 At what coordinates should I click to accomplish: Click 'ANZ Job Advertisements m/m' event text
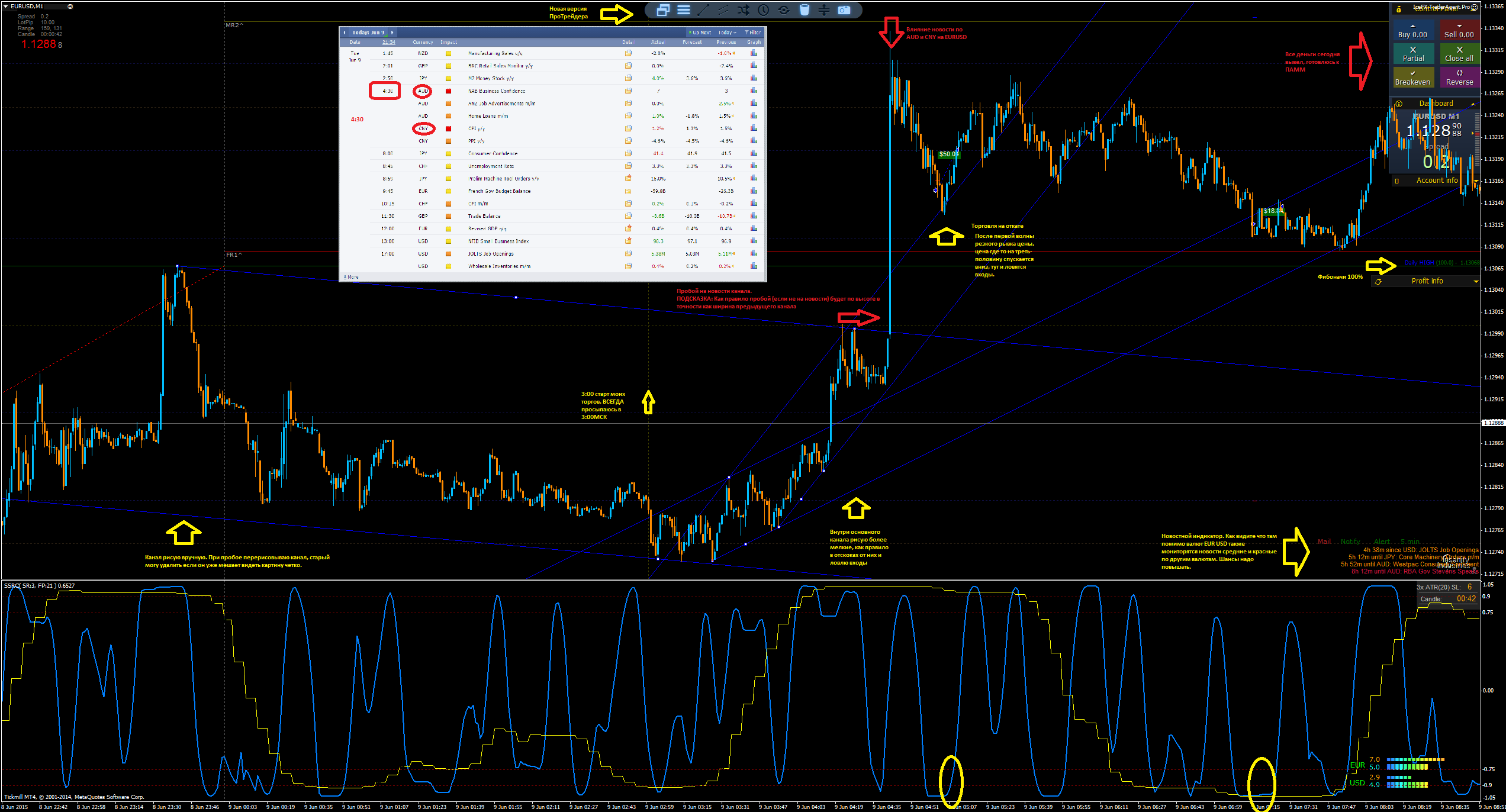click(x=501, y=104)
